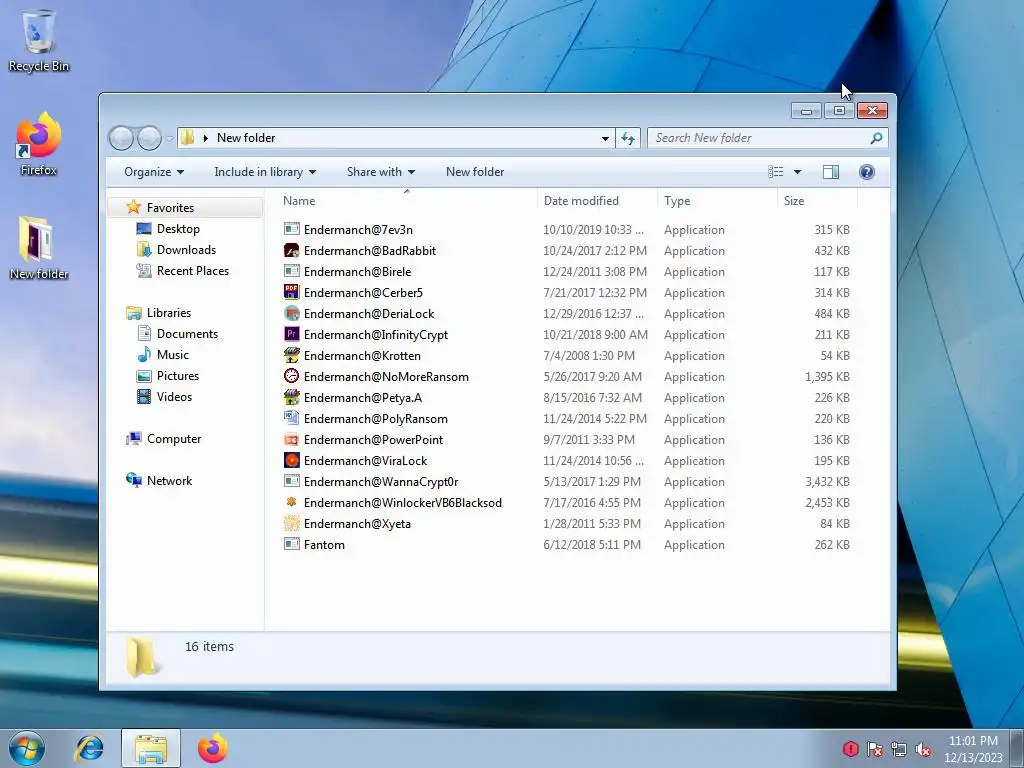Screen dimensions: 1024x768
Task: Show the preview pane
Action: pyautogui.click(x=831, y=172)
